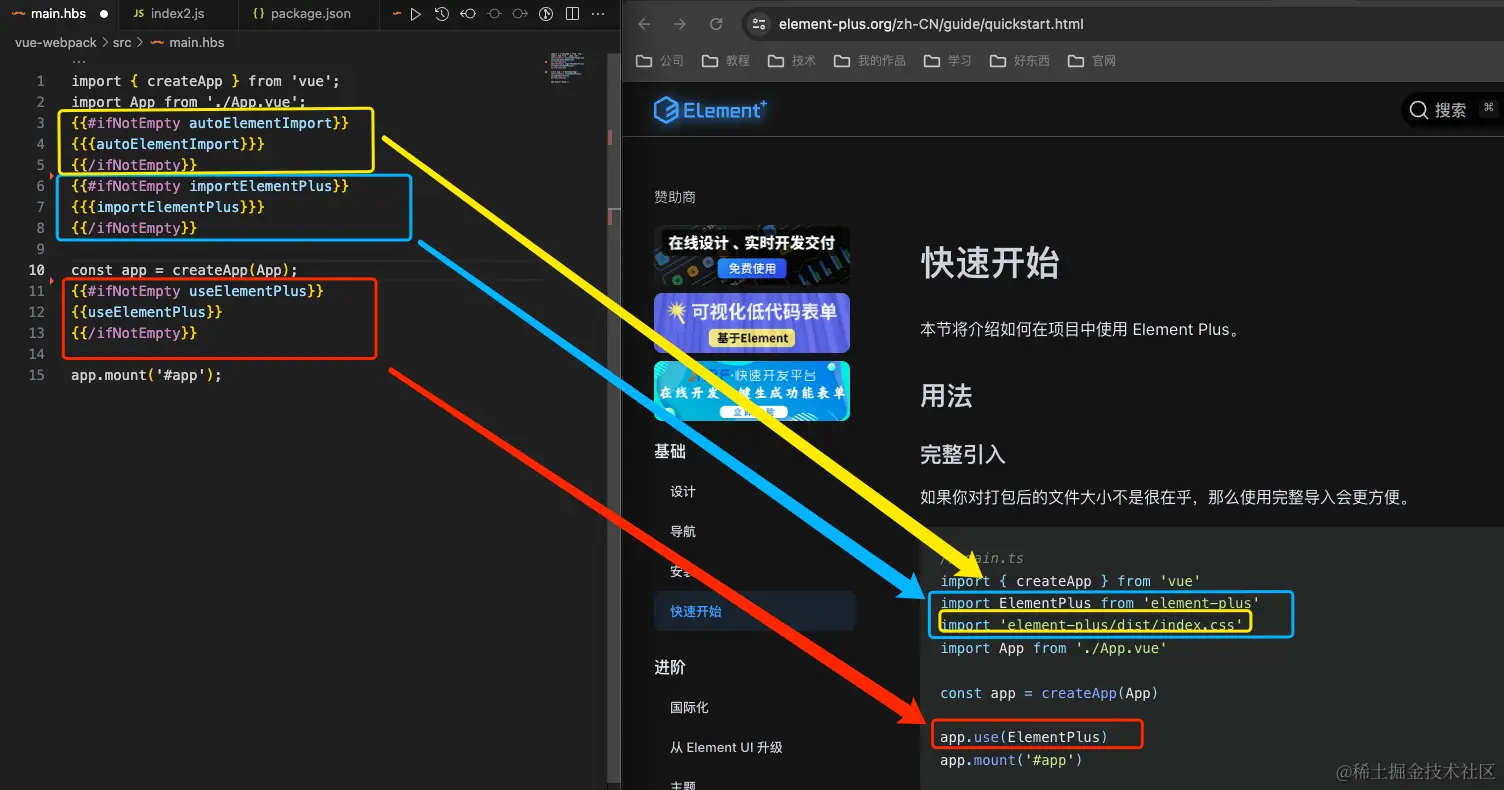Click the 基础 sidebar section heading
This screenshot has height=790, width=1504.
pyautogui.click(x=670, y=452)
